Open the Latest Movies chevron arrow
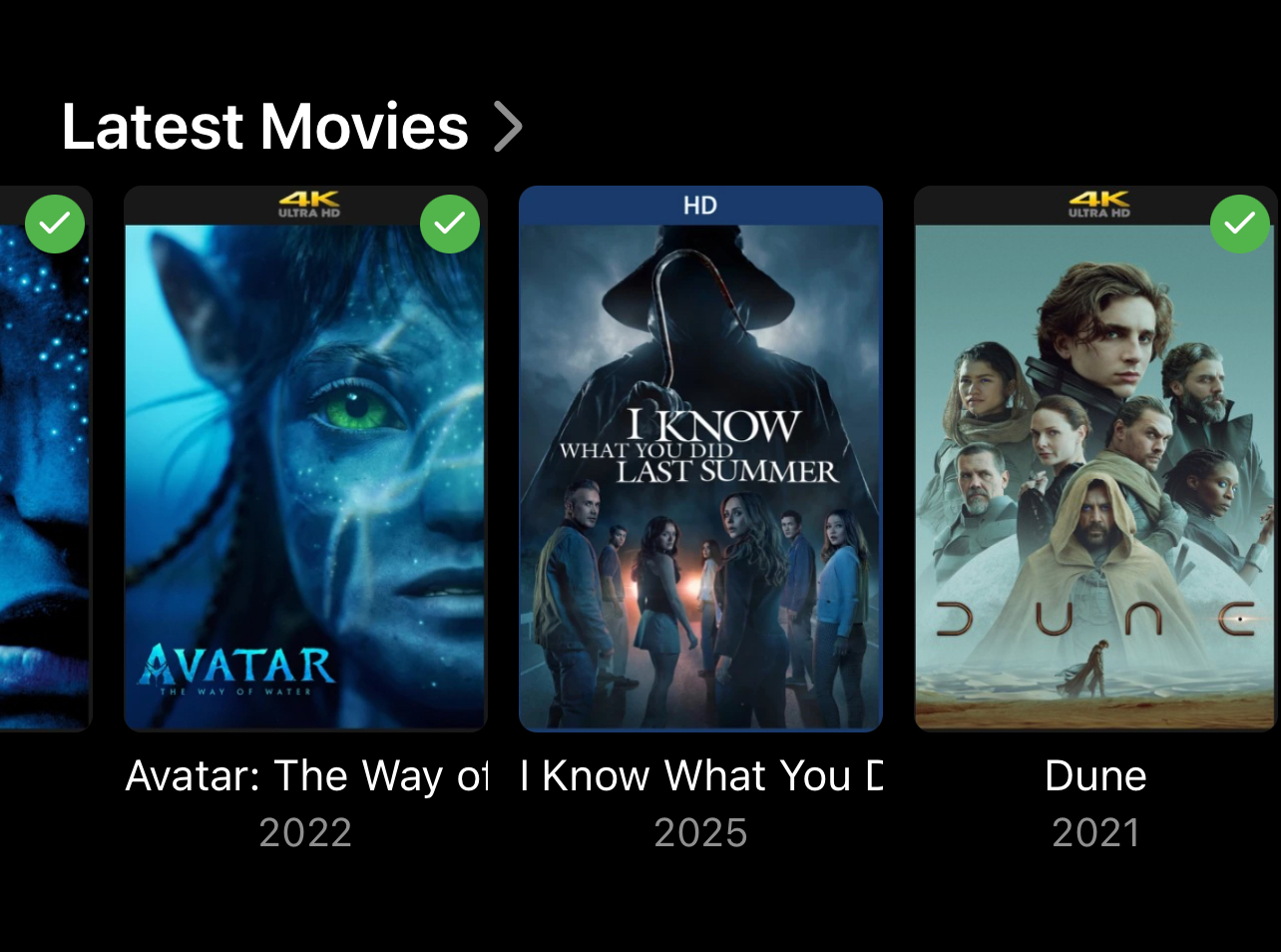Image resolution: width=1281 pixels, height=952 pixels. (509, 128)
